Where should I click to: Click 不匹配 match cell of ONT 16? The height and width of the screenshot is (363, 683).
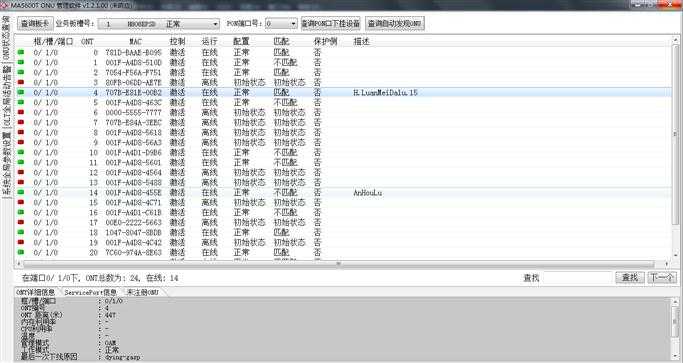[x=285, y=213]
